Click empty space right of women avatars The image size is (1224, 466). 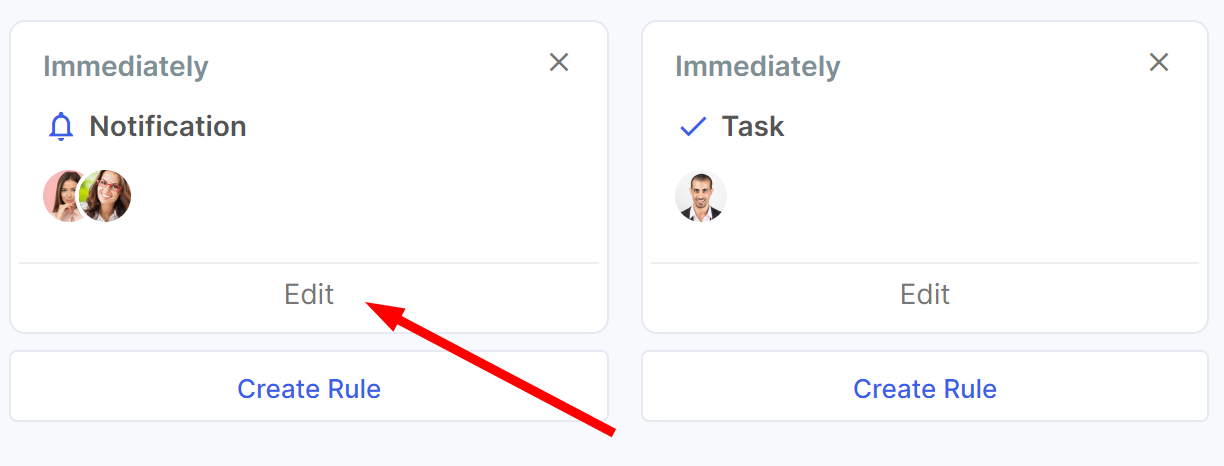360,196
